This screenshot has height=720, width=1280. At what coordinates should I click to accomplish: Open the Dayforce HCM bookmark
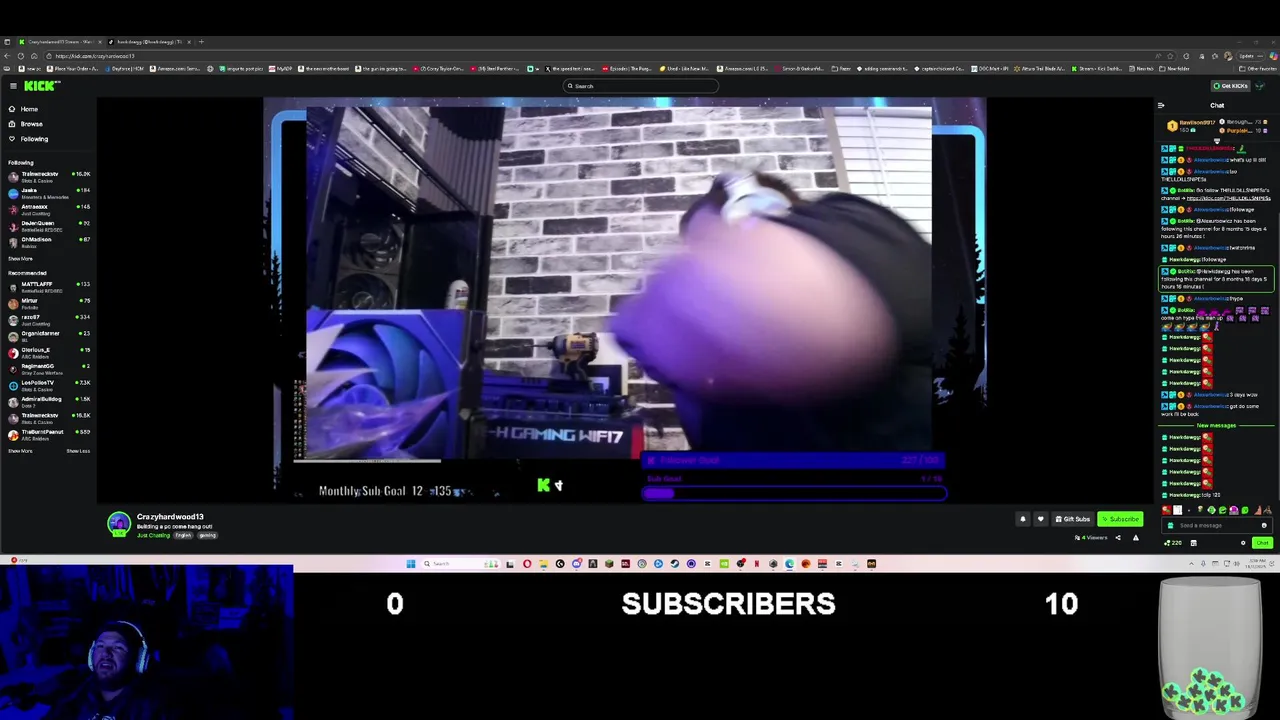[125, 69]
